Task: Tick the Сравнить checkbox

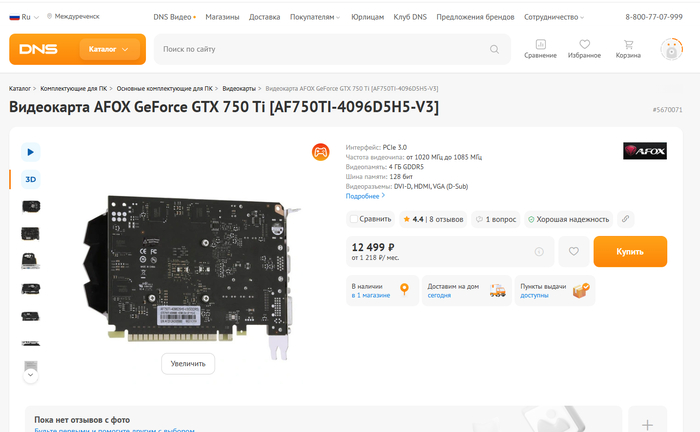Action: pos(354,219)
